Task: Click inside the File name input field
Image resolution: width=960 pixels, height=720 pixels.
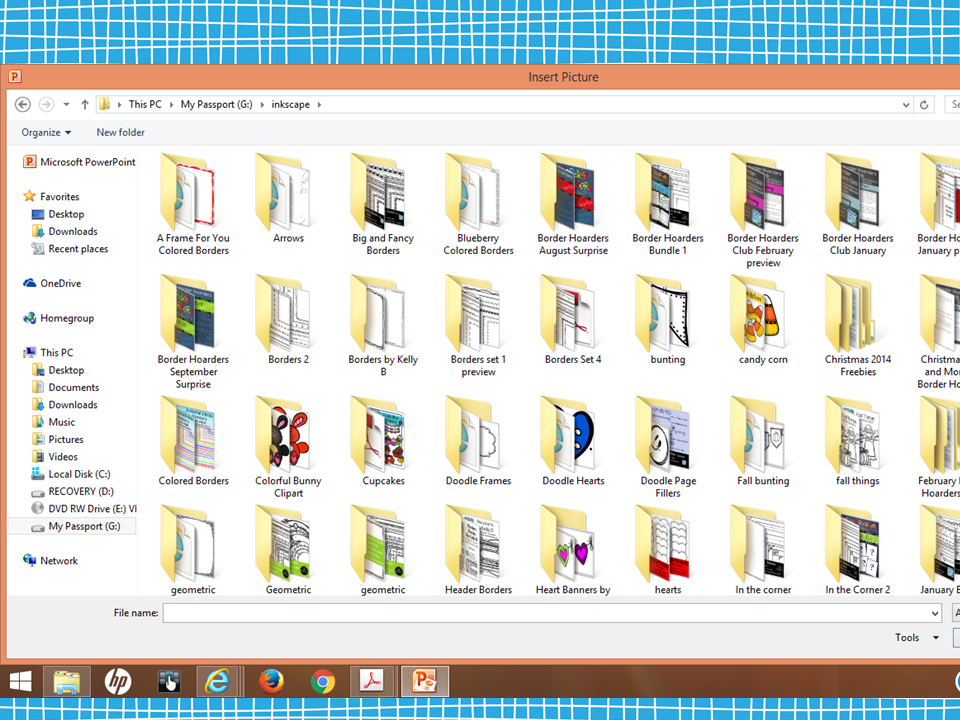Action: pos(550,613)
